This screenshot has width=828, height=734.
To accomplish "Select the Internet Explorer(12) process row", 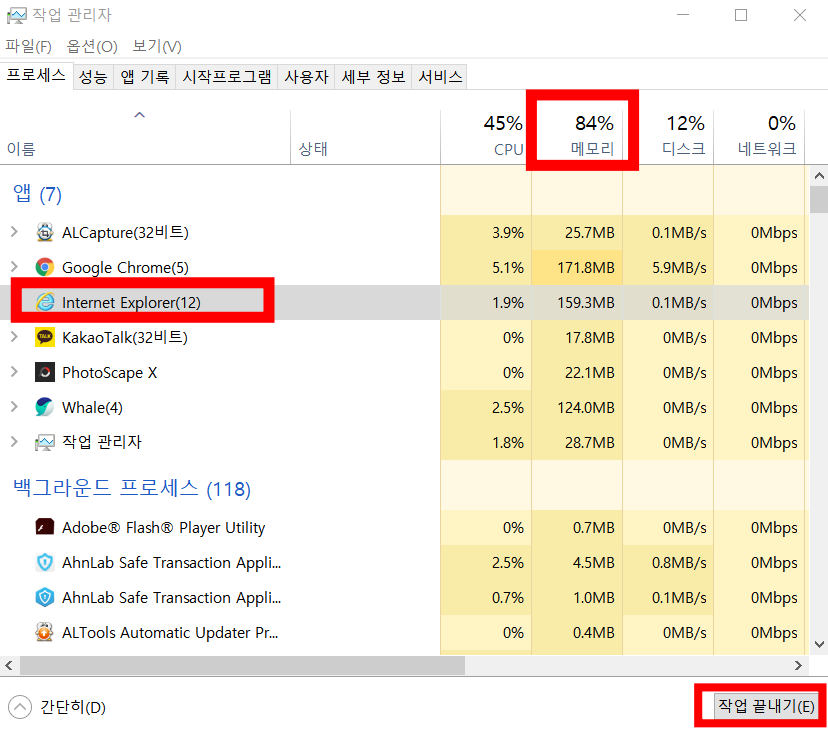I will pyautogui.click(x=404, y=303).
